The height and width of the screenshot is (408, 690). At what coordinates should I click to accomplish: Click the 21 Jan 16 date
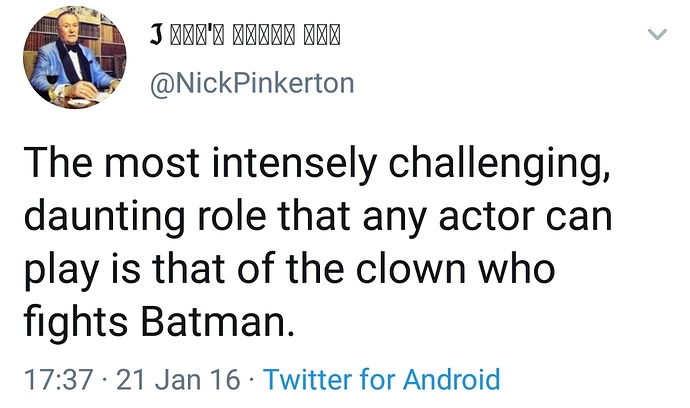click(x=180, y=380)
